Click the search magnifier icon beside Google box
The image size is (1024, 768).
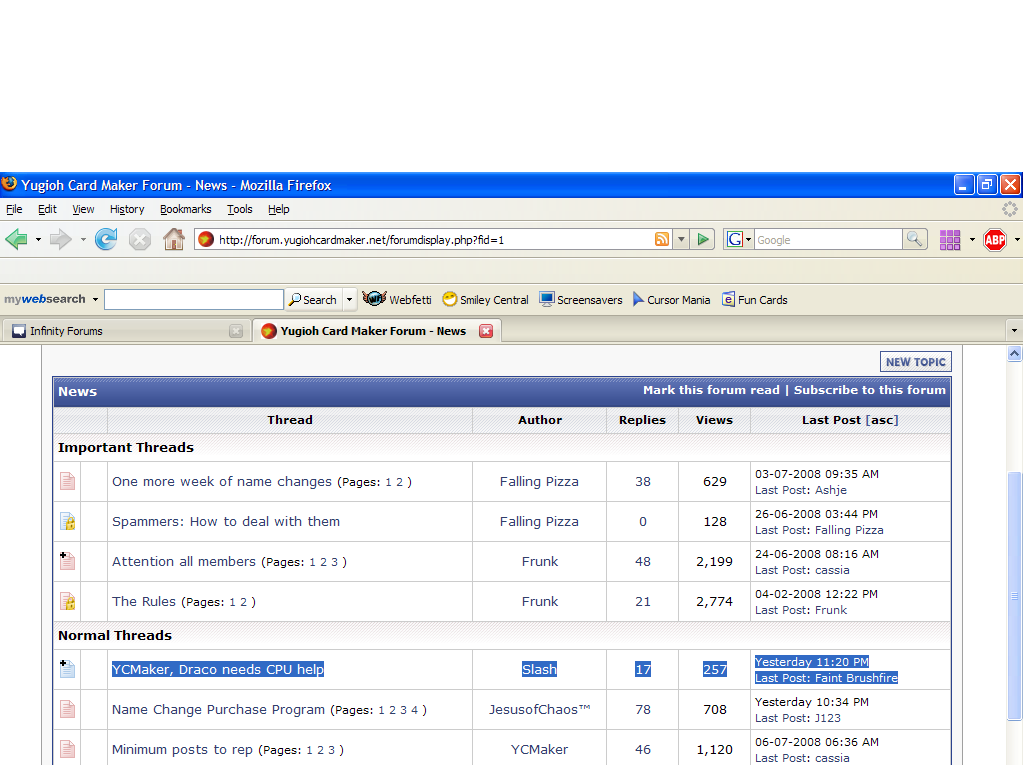(914, 240)
